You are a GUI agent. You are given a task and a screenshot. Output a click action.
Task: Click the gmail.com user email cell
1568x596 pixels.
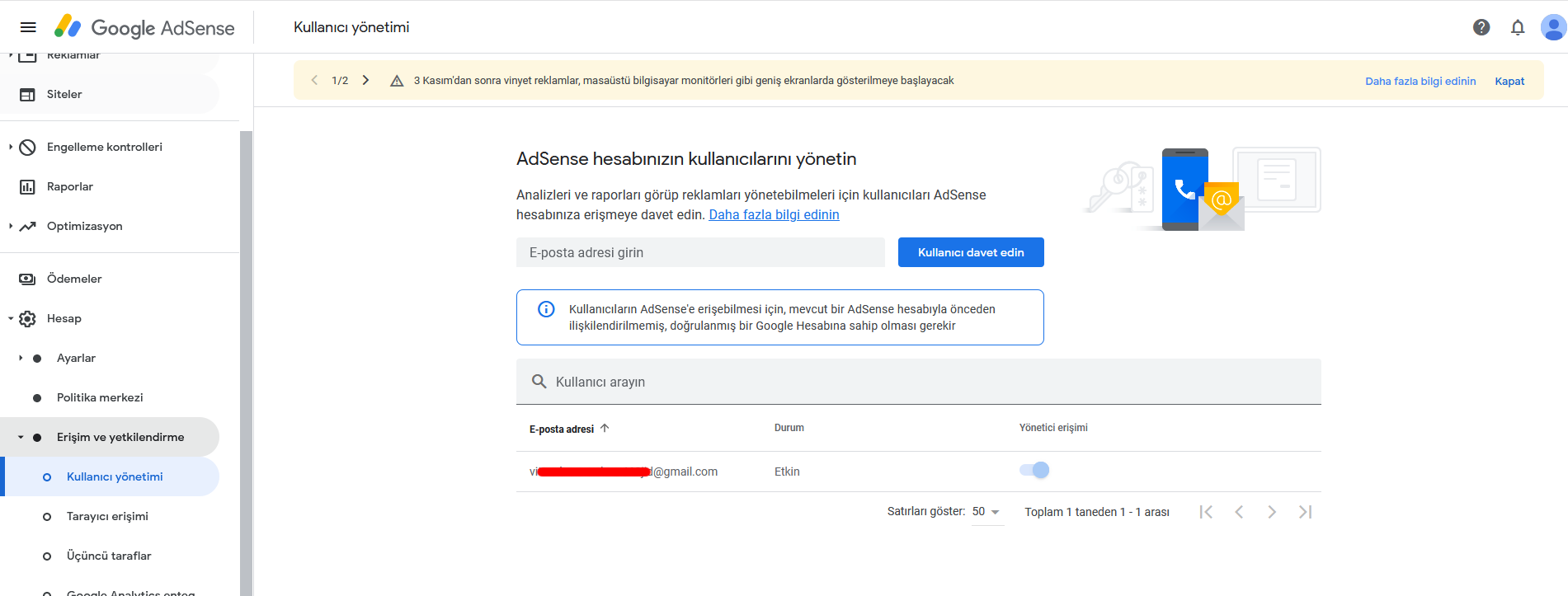[624, 472]
